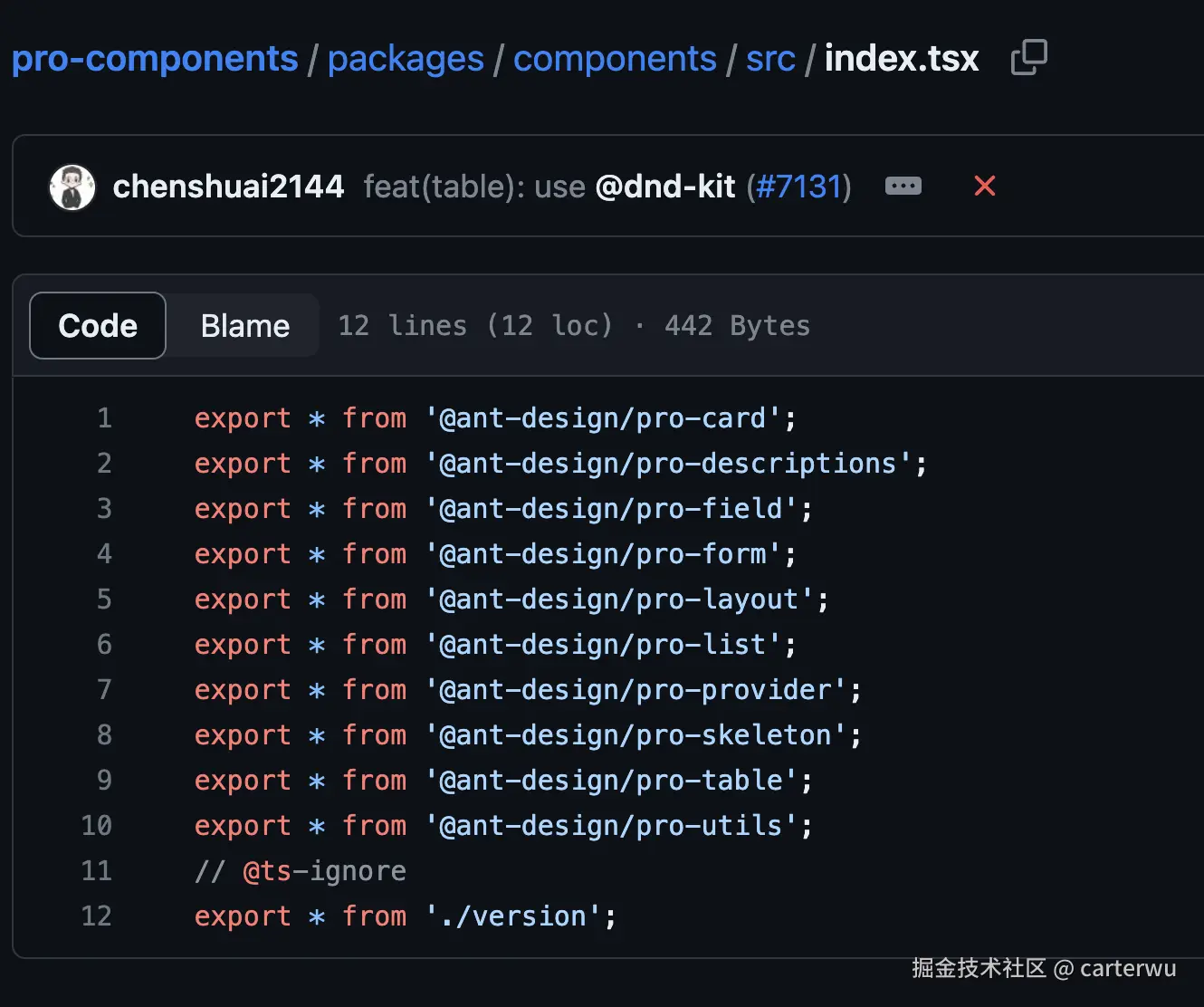The image size is (1204, 1007).
Task: Switch to the Blame tab
Action: click(244, 326)
